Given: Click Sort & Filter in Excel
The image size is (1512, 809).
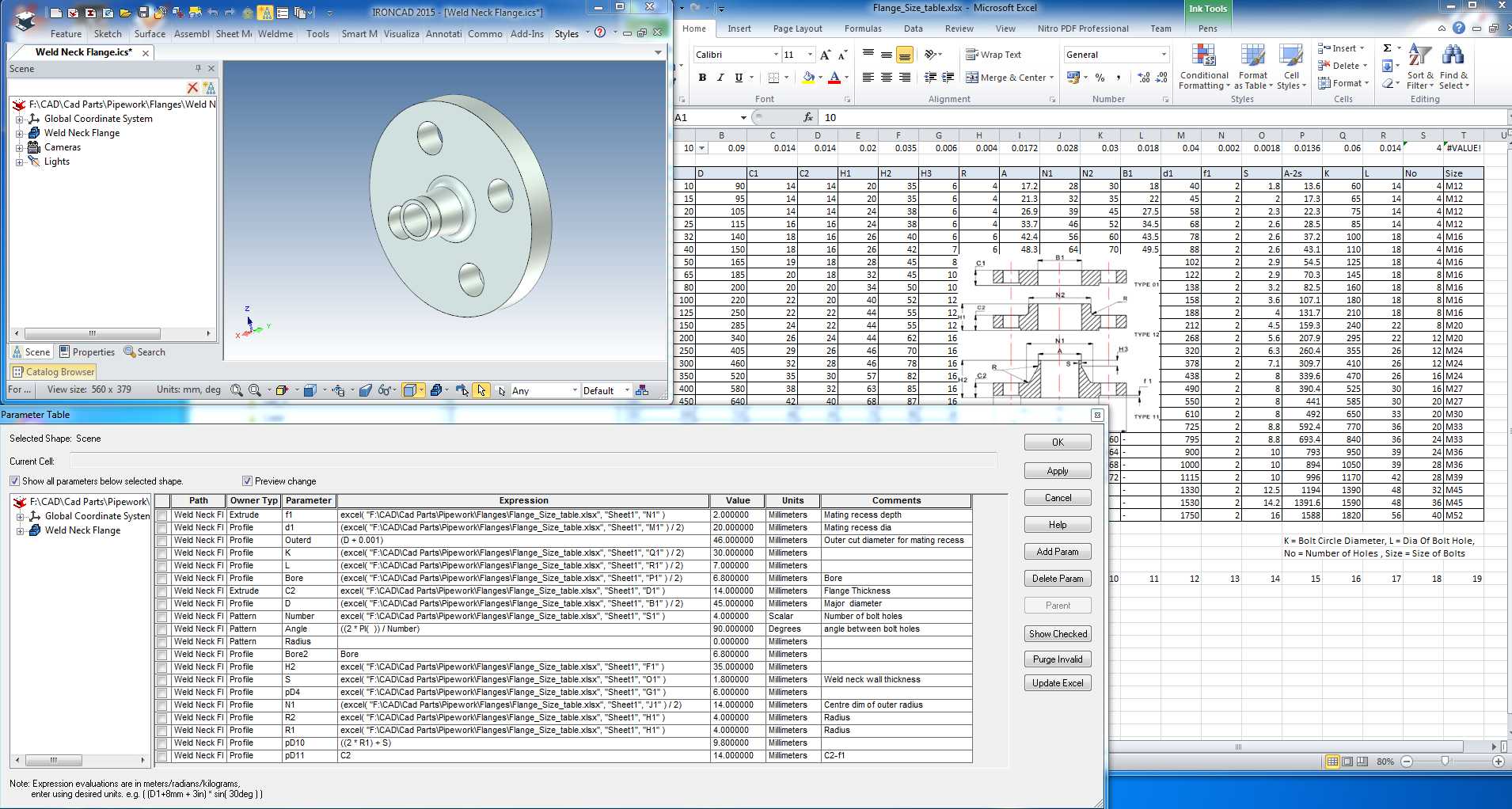Looking at the screenshot, I should point(1420,67).
